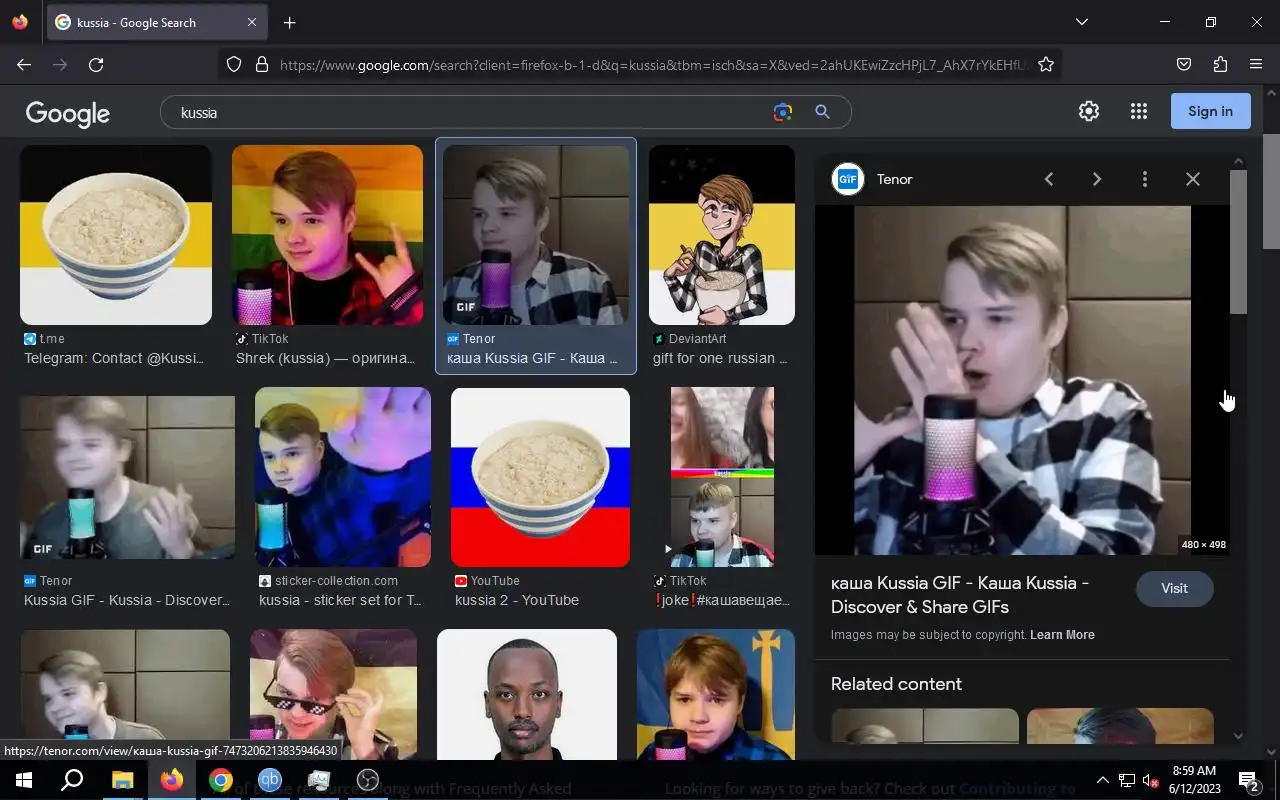Open the Firefox hamburger application menu
This screenshot has height=800, width=1280.
(x=1256, y=64)
